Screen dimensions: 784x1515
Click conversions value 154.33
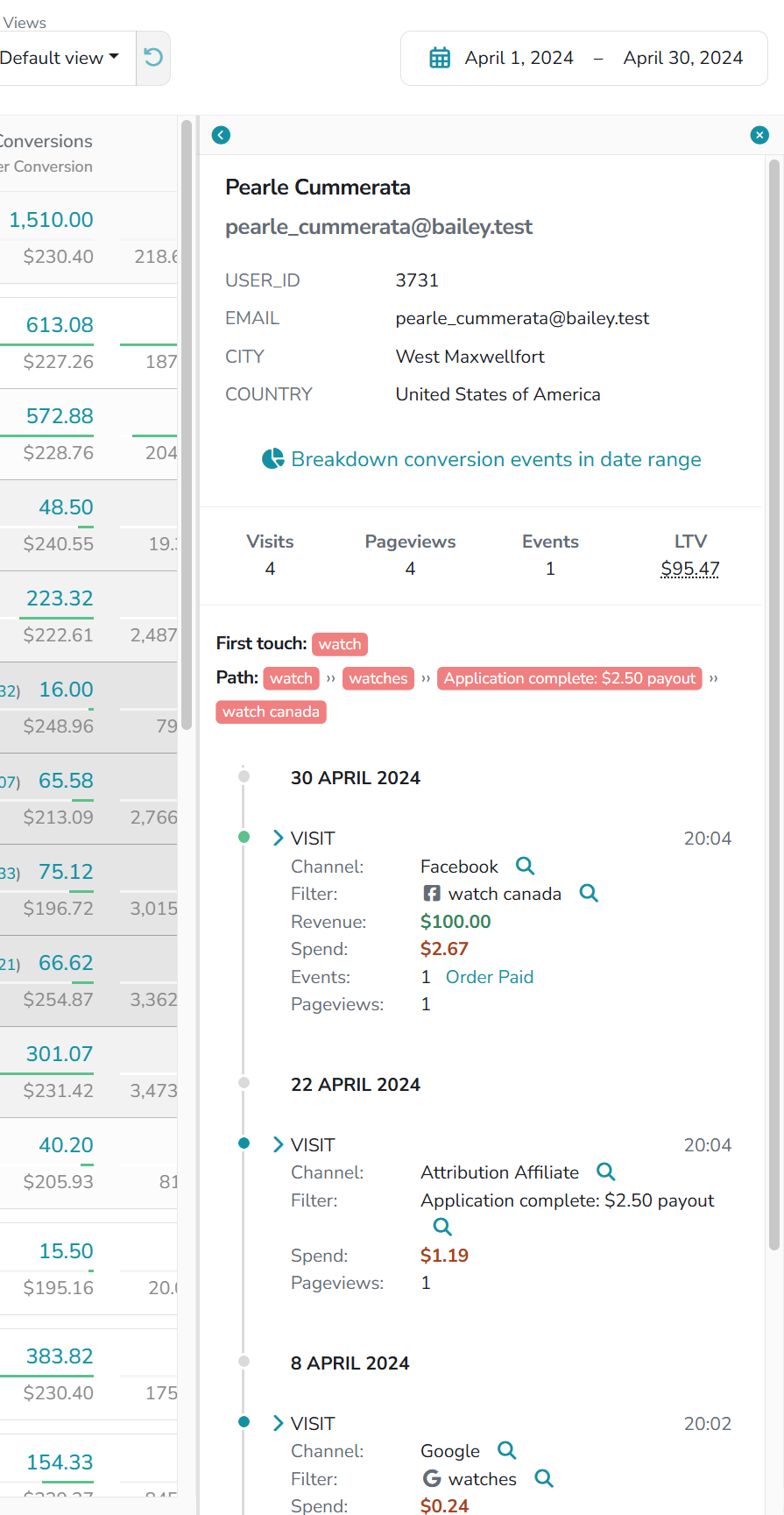pyautogui.click(x=60, y=1462)
